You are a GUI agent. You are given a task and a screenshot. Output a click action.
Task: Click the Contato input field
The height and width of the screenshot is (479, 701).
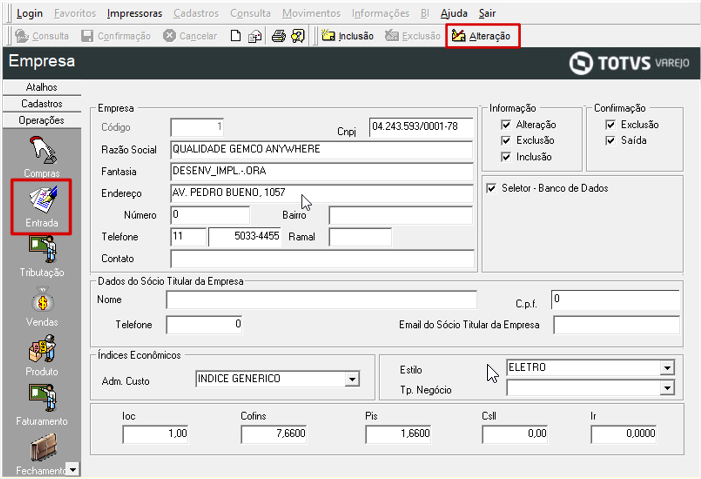click(322, 259)
